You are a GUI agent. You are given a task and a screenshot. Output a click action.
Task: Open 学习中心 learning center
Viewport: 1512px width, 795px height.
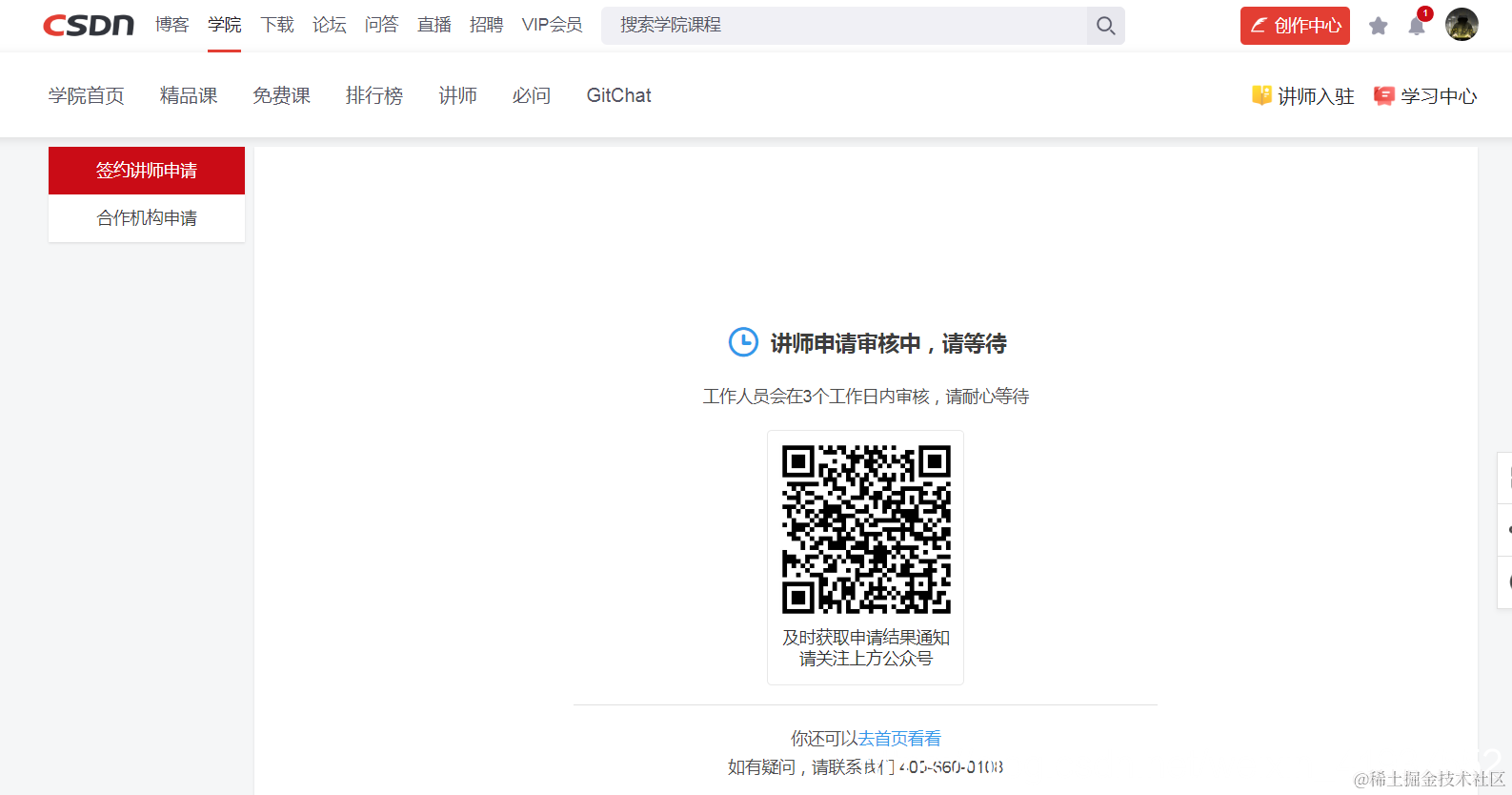[x=1425, y=96]
